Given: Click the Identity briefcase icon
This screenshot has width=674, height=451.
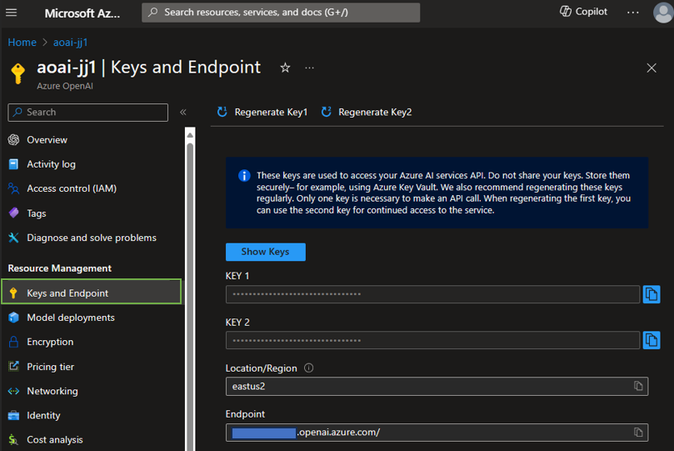Looking at the screenshot, I should pyautogui.click(x=14, y=415).
